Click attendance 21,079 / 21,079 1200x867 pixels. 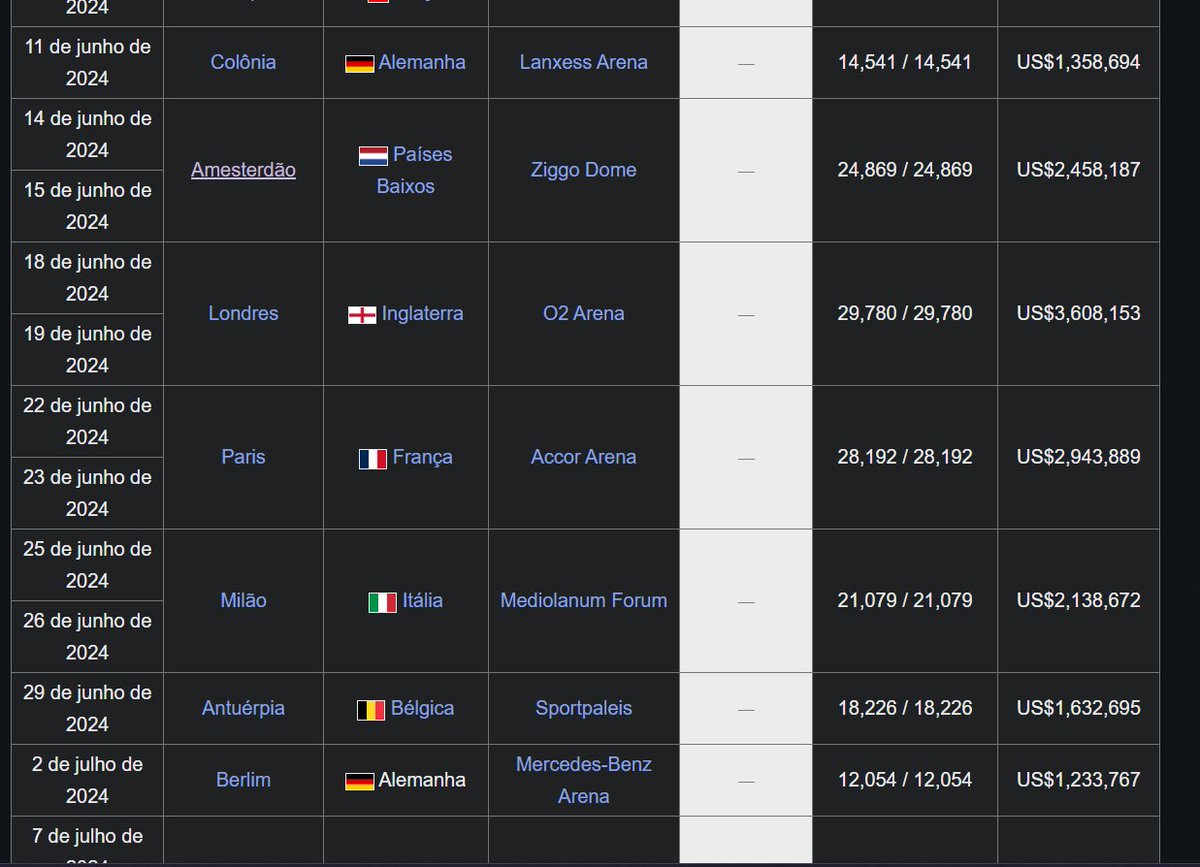click(x=905, y=601)
